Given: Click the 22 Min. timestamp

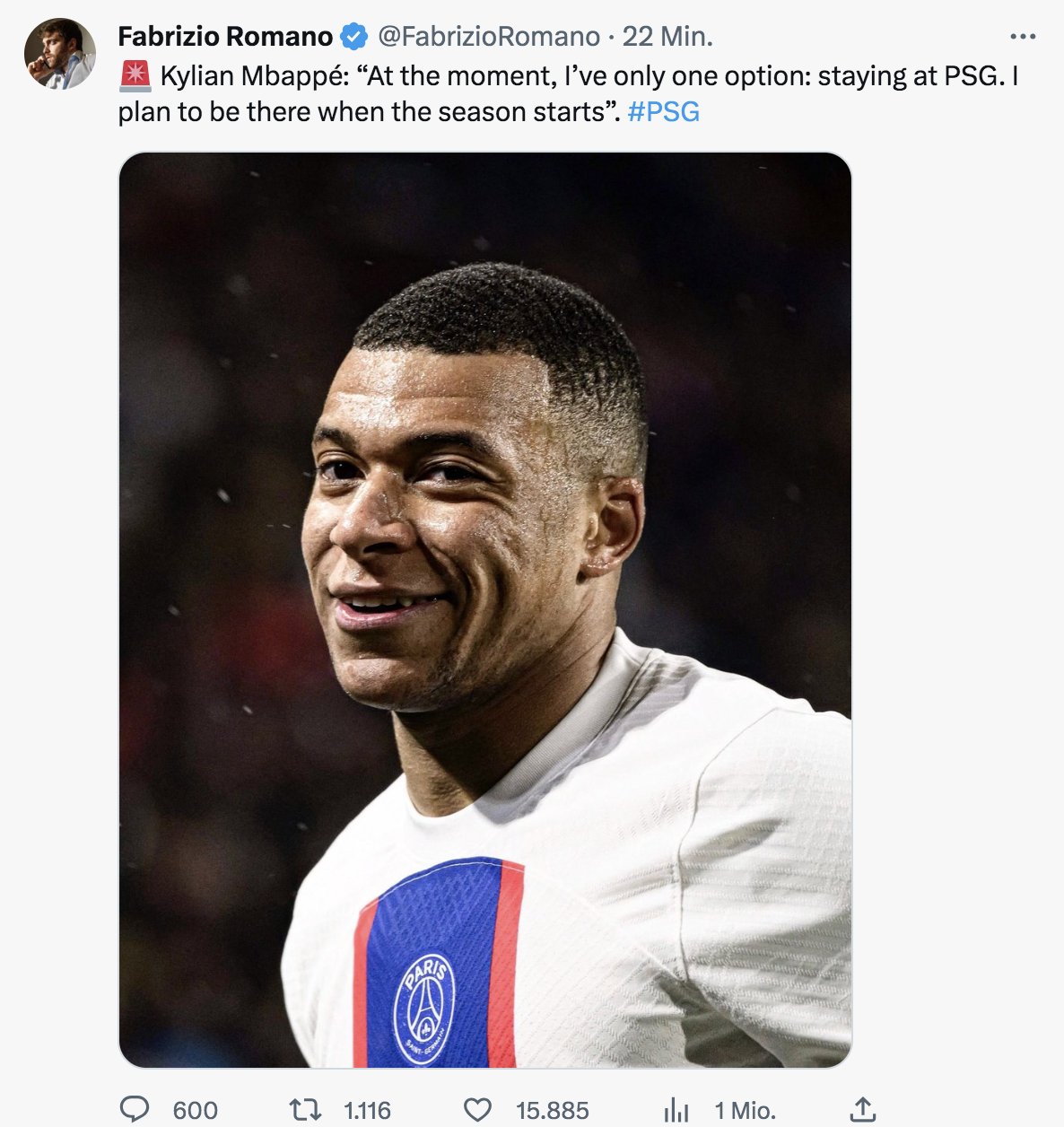Looking at the screenshot, I should (x=667, y=37).
